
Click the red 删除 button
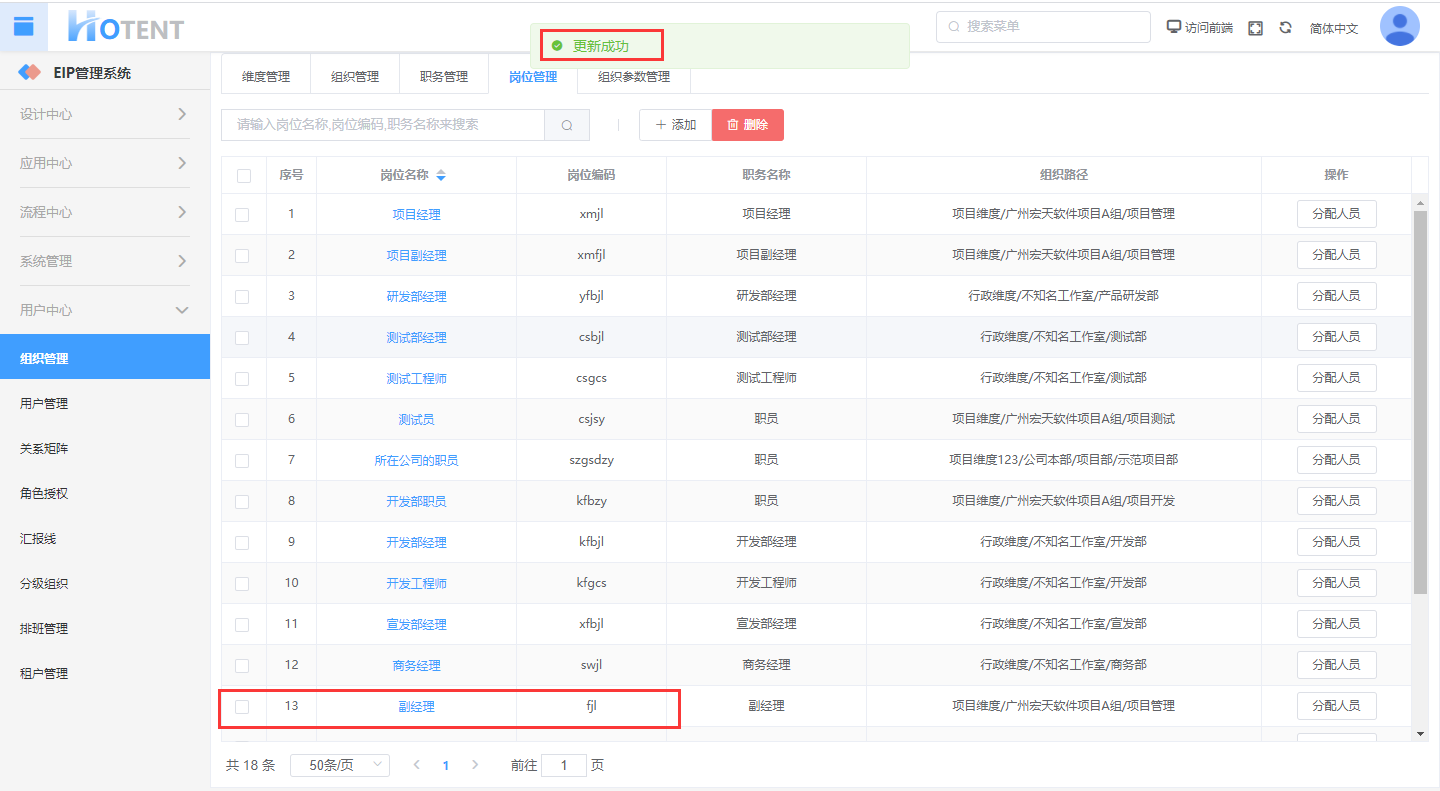pyautogui.click(x=747, y=125)
